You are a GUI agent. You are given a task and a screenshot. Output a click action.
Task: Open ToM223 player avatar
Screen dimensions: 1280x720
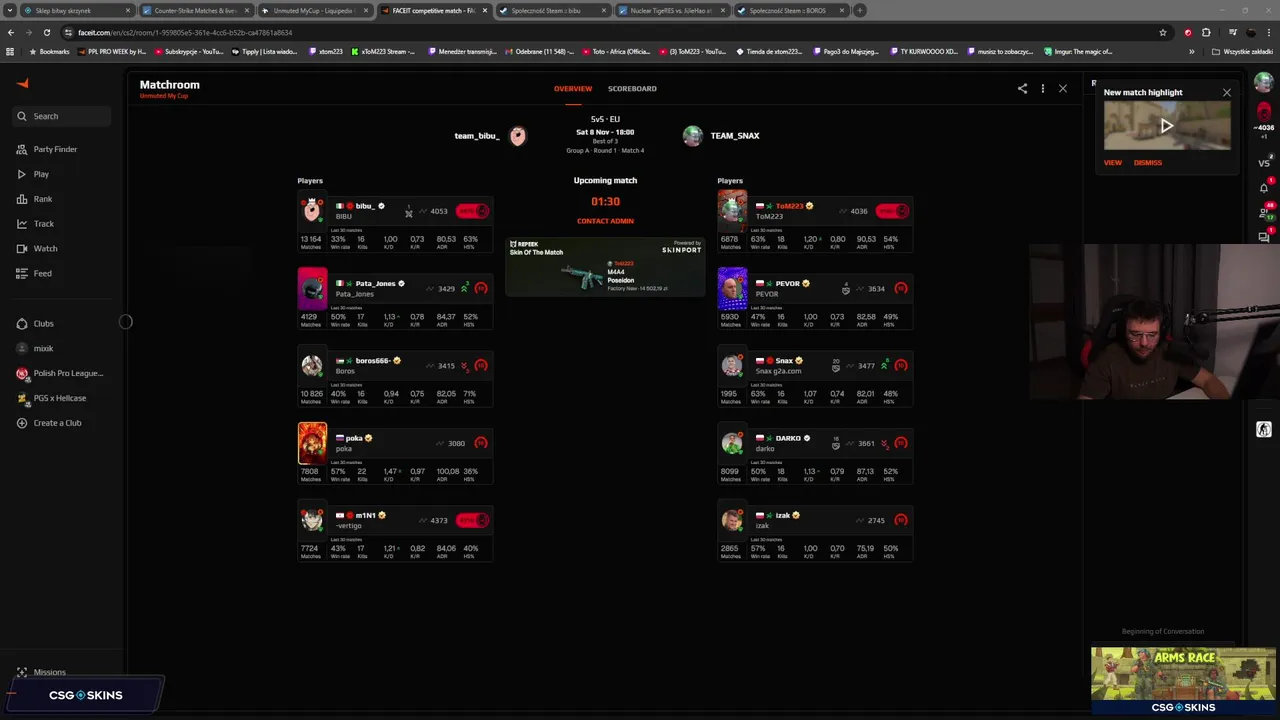tap(732, 210)
